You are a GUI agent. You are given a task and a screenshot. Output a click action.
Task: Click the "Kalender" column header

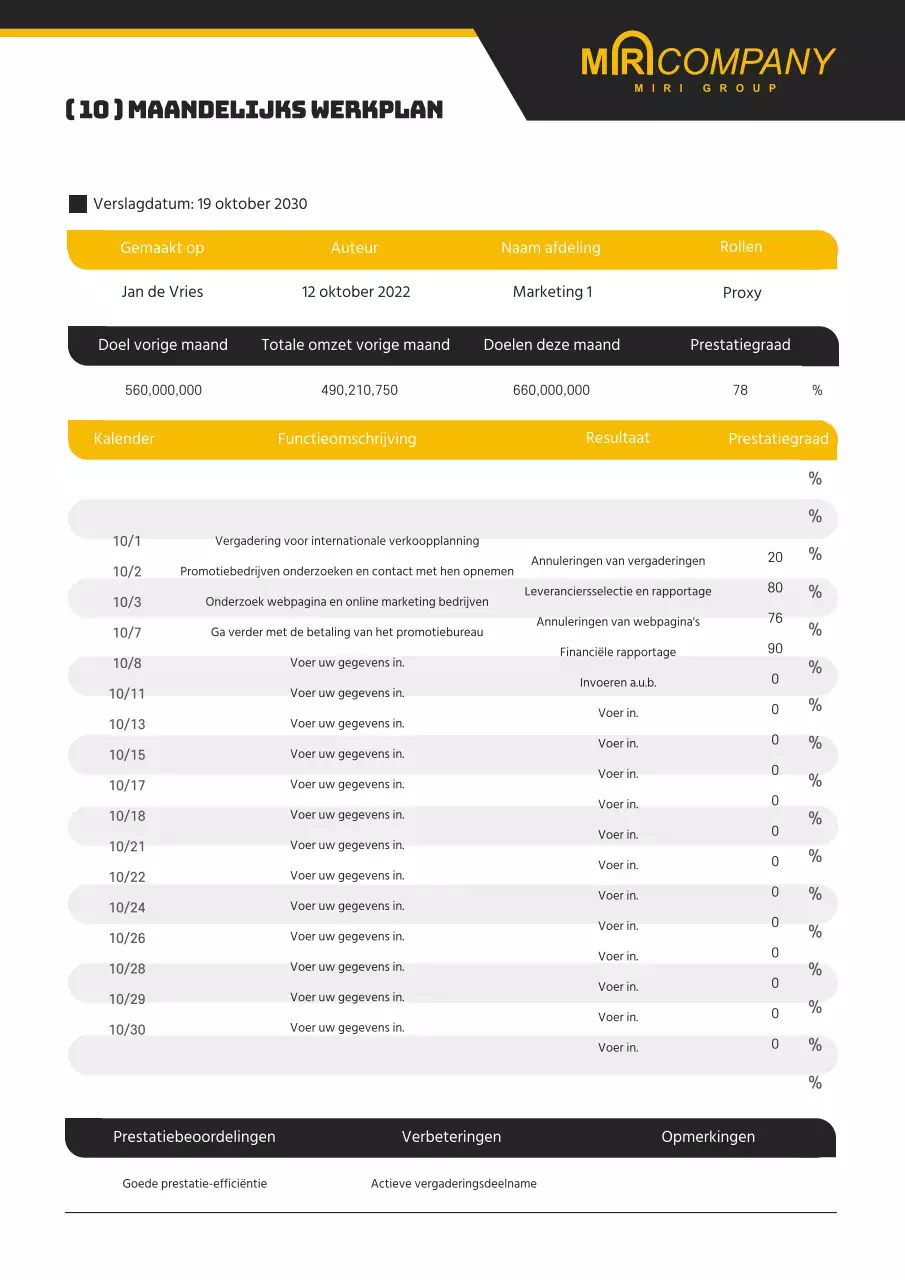(x=124, y=439)
